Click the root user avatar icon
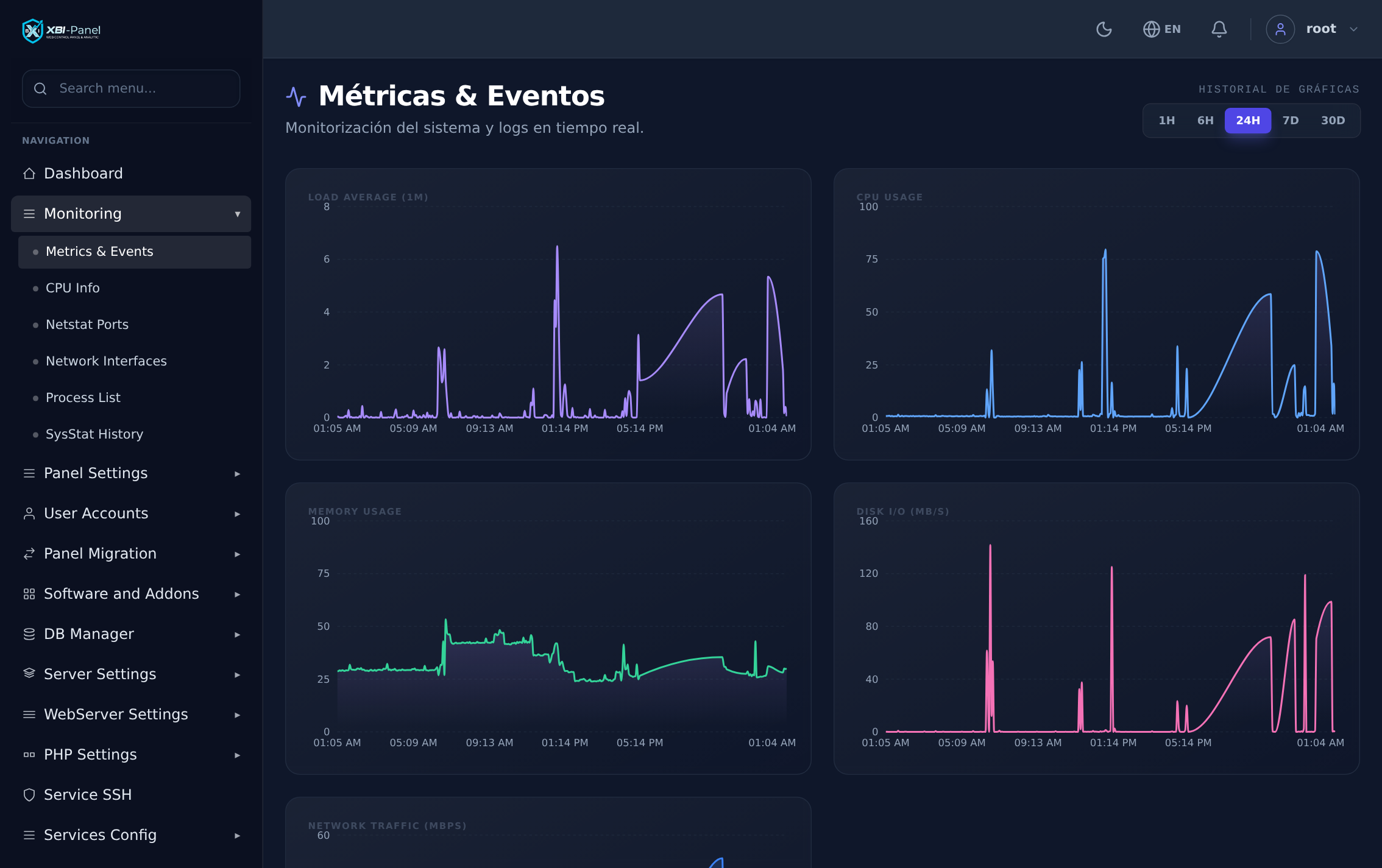The width and height of the screenshot is (1382, 868). pos(1280,29)
